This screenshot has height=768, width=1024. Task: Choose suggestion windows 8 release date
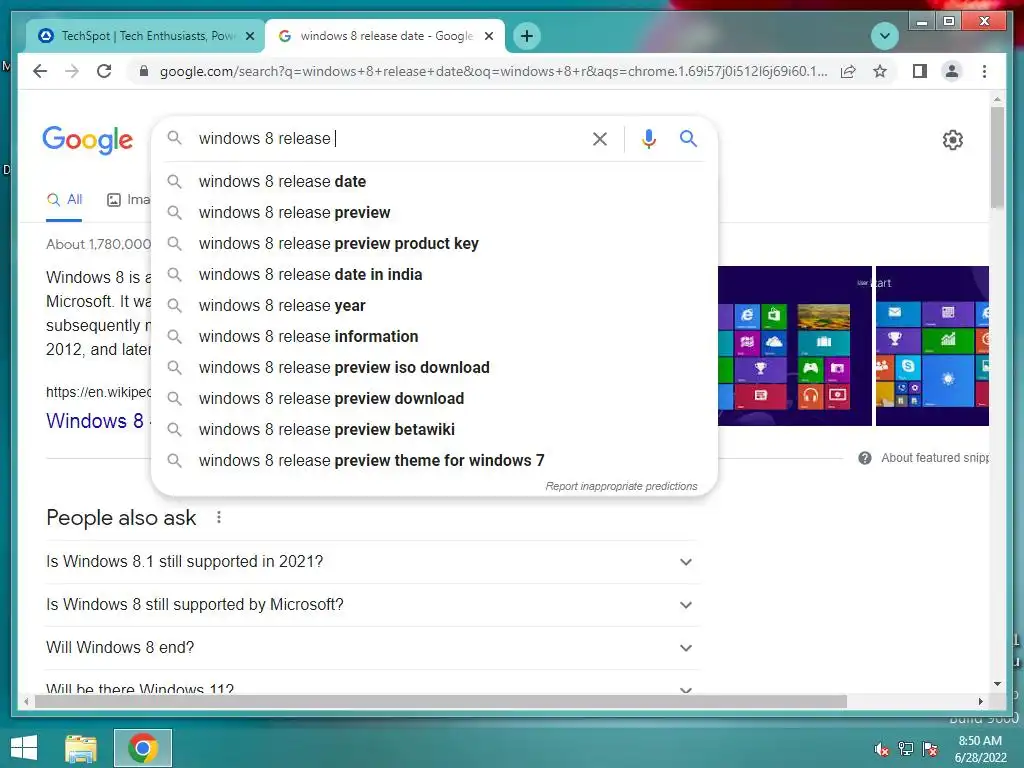pyautogui.click(x=434, y=182)
